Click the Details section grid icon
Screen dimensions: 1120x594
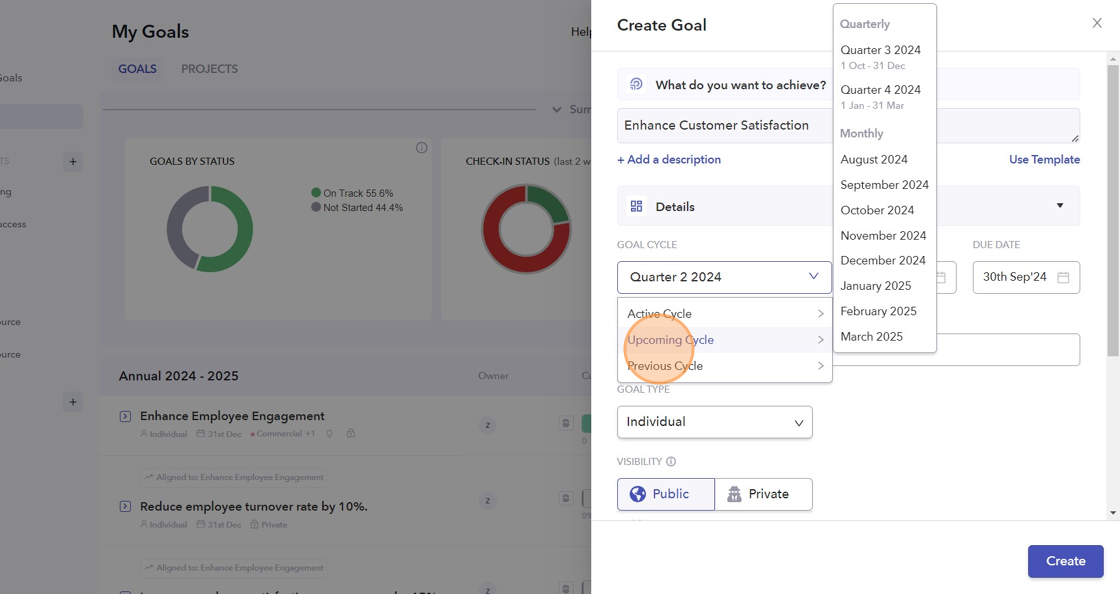point(636,207)
